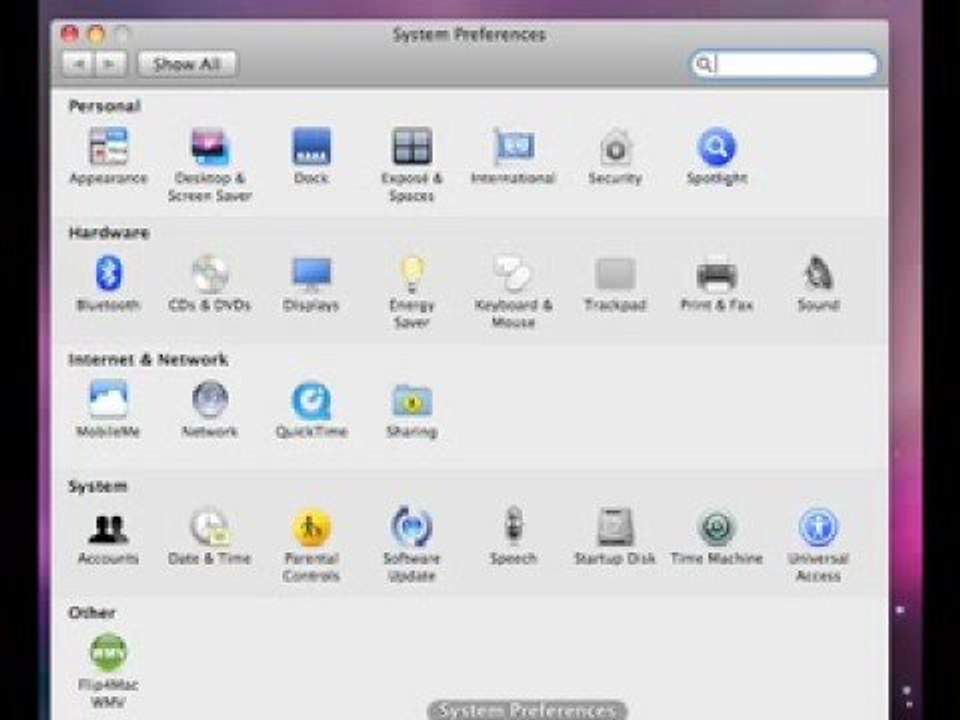The height and width of the screenshot is (720, 960).
Task: Click the System section heading
Action: pyautogui.click(x=98, y=486)
